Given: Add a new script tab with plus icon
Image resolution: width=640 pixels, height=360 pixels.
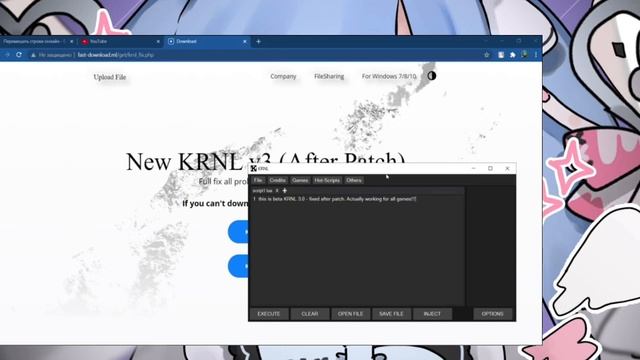Looking at the screenshot, I should pyautogui.click(x=284, y=191).
